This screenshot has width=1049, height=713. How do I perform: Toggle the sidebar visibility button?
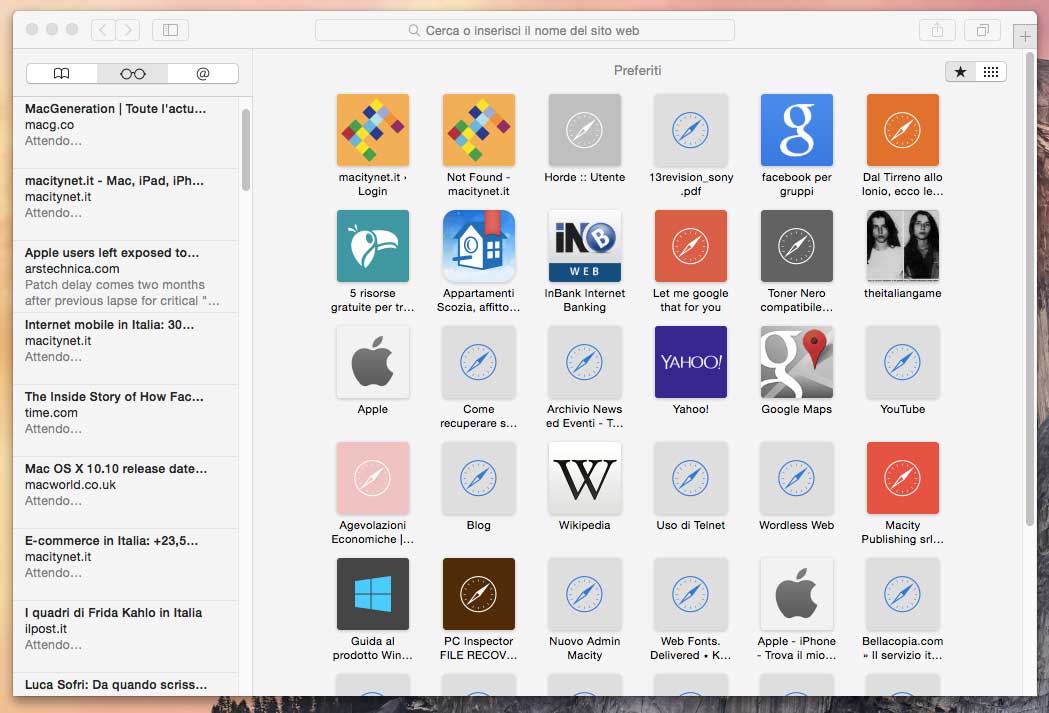[x=170, y=30]
